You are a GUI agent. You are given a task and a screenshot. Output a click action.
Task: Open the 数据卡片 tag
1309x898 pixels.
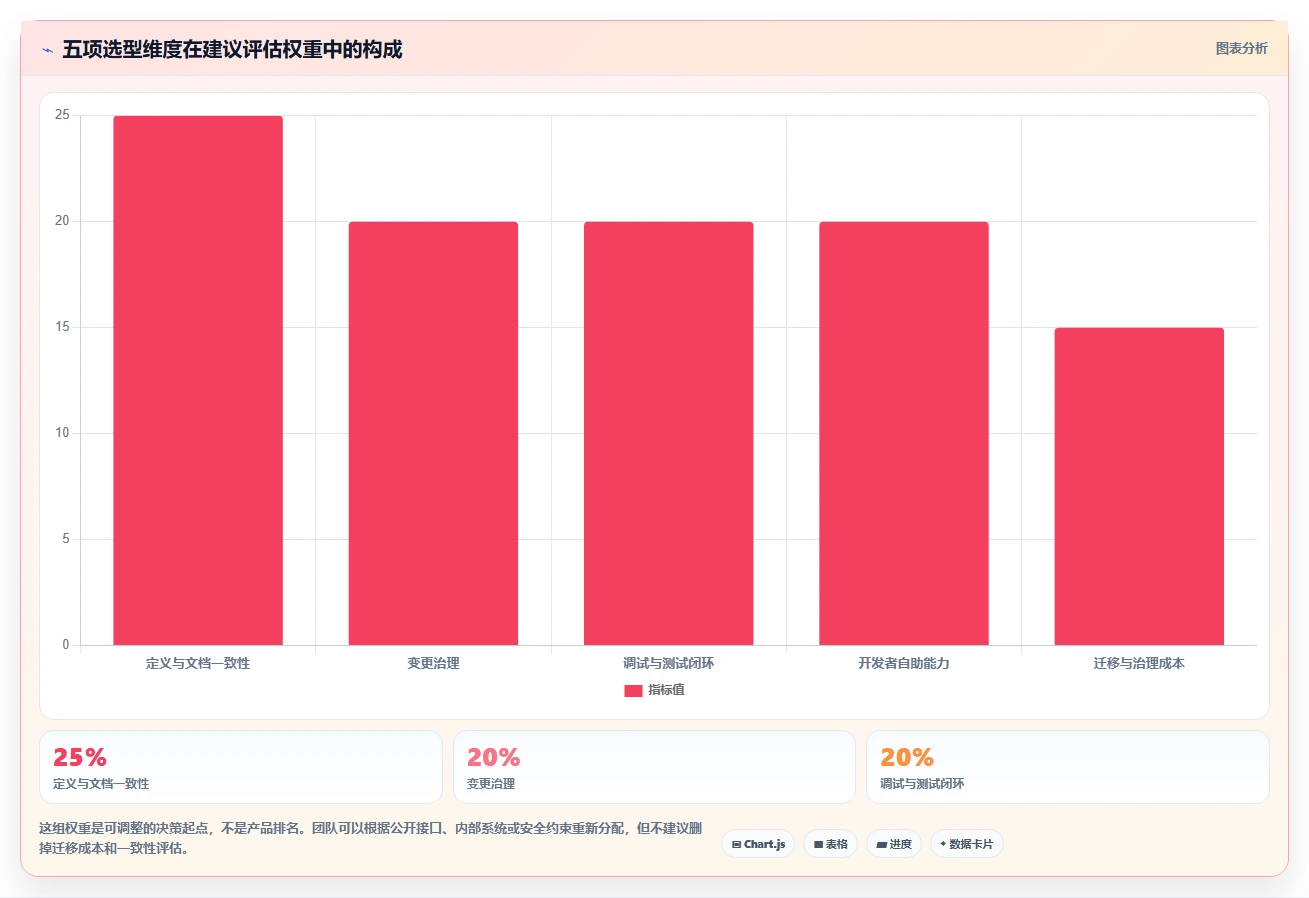coord(967,844)
